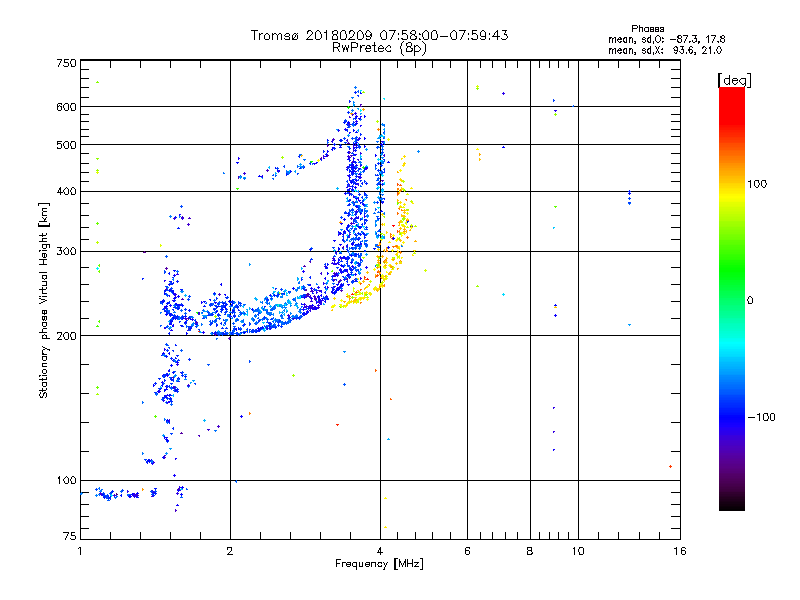
Task: Click the y-axis tick label "750"
Action: [x=66, y=63]
